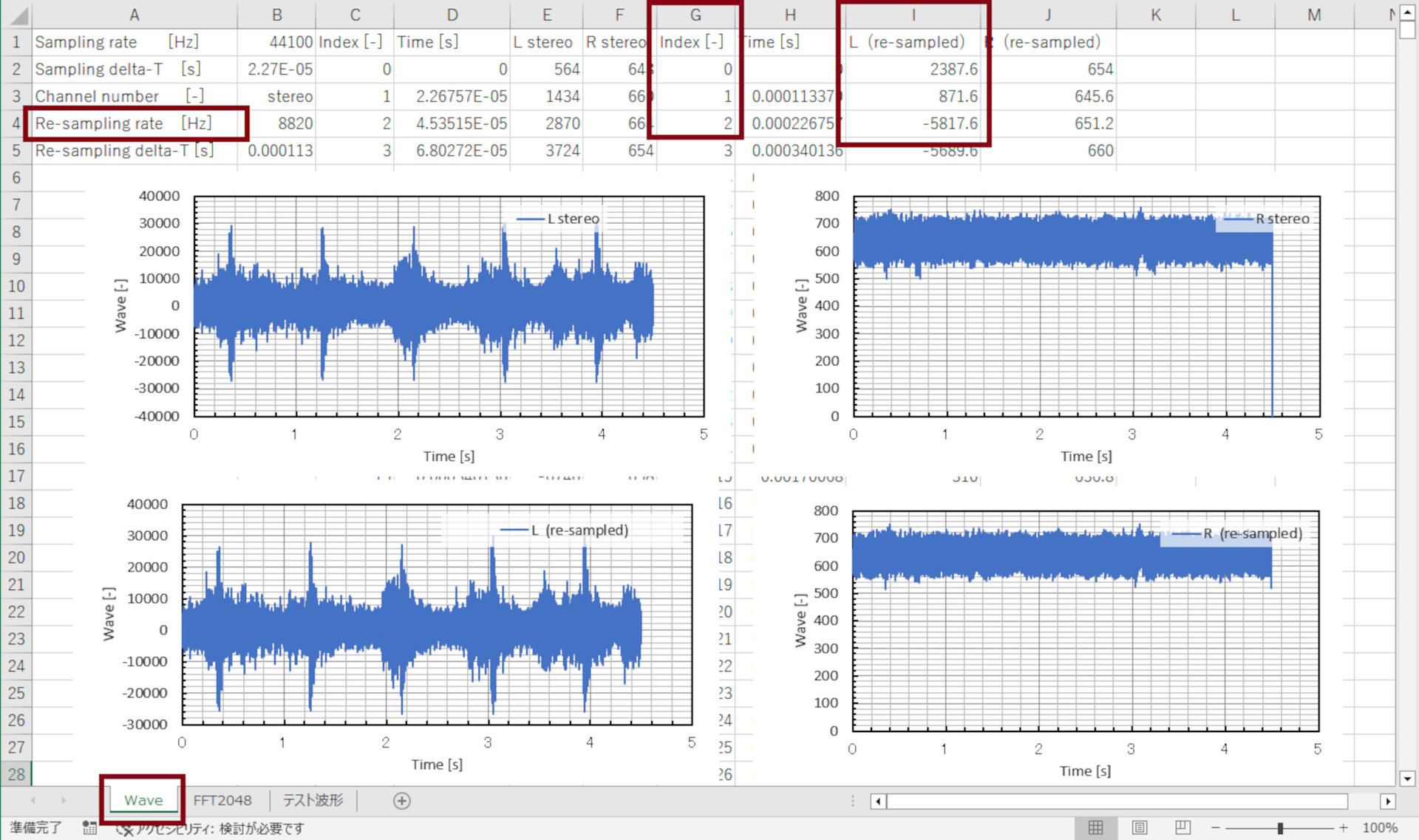Select row 28 header
The image size is (1419, 840).
coord(16,774)
